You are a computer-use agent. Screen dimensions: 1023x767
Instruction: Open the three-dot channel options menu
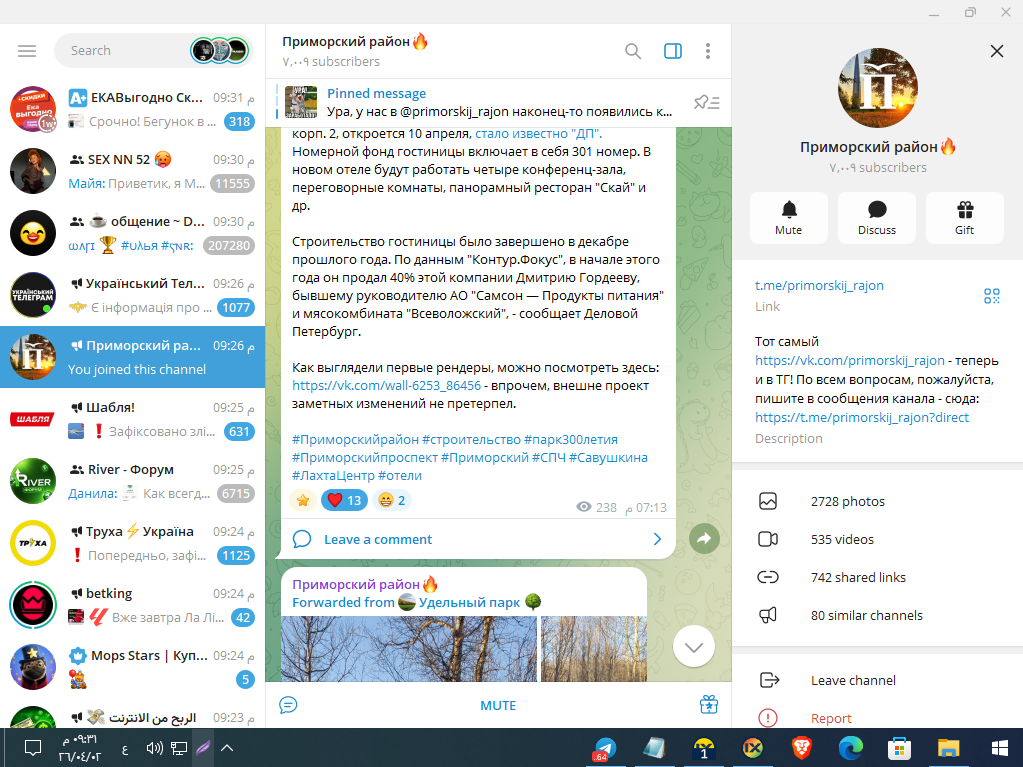coord(708,51)
